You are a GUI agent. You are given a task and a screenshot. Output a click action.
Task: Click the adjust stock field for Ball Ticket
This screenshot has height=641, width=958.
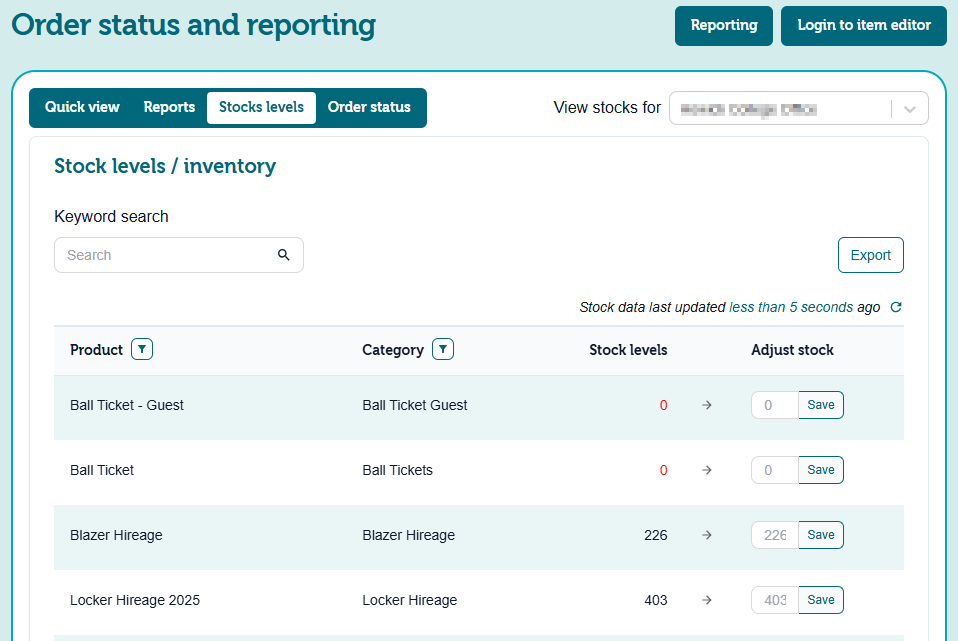click(x=774, y=470)
